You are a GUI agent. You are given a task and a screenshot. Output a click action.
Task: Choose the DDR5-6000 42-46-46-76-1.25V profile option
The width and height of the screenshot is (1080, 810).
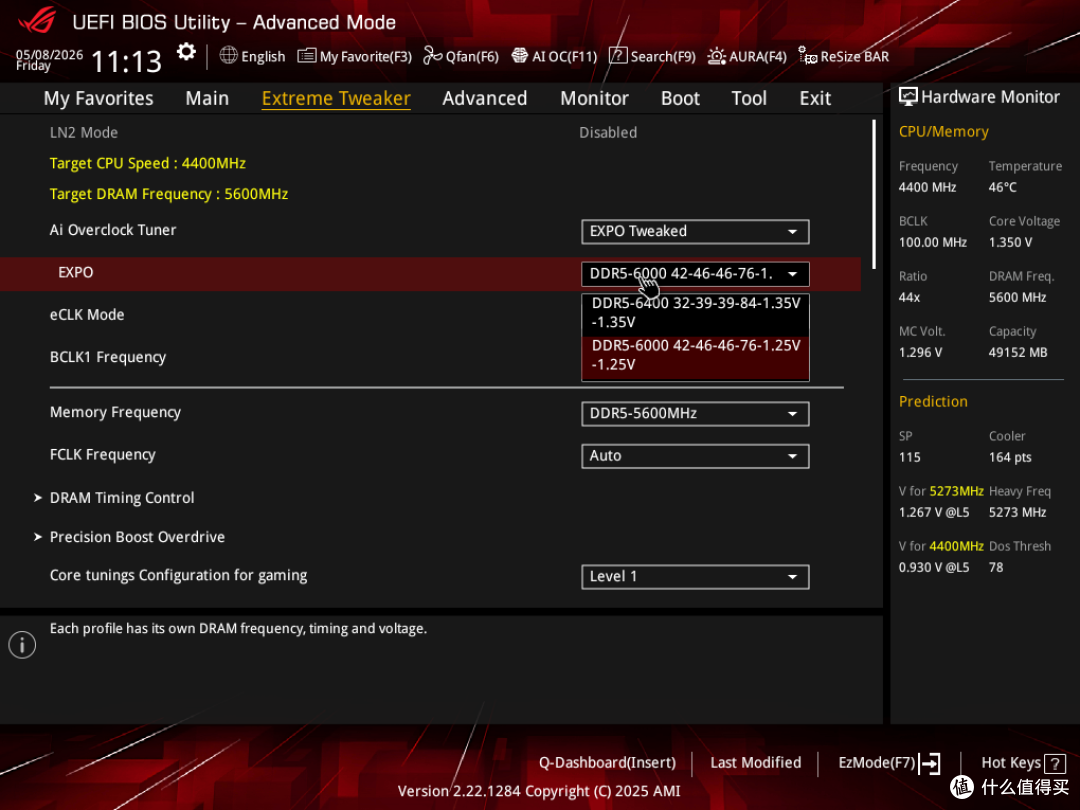pos(695,357)
